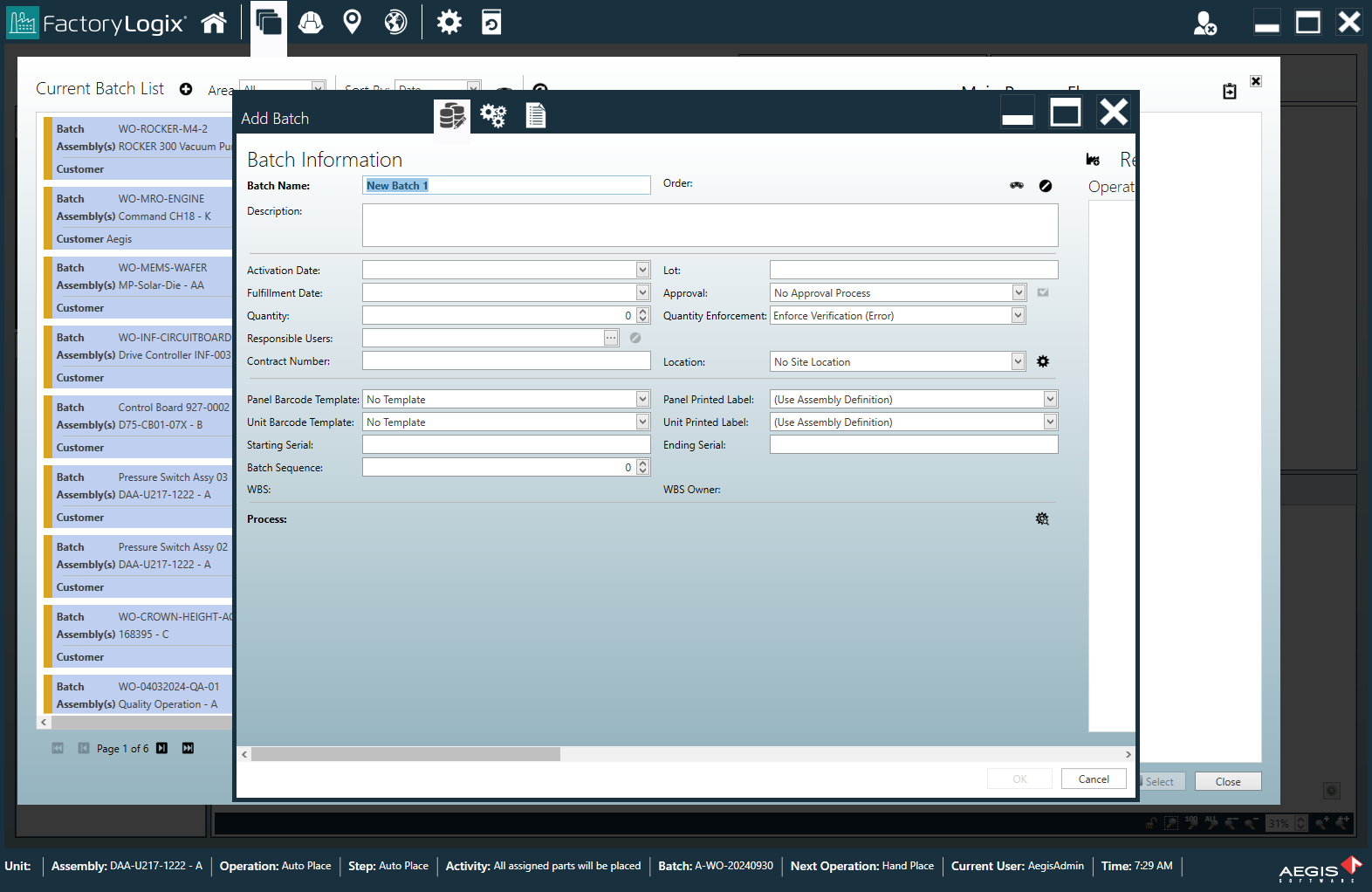1372x892 pixels.
Task: Open the Quantity Enforcement dropdown
Action: point(1019,316)
